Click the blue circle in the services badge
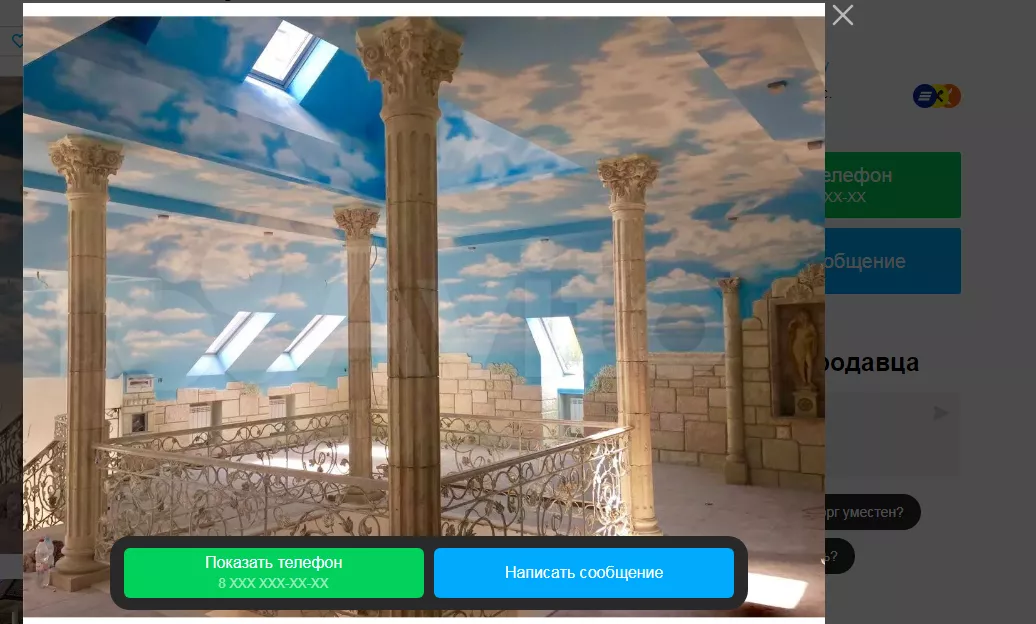Viewport: 1036px width, 624px height. tap(924, 96)
